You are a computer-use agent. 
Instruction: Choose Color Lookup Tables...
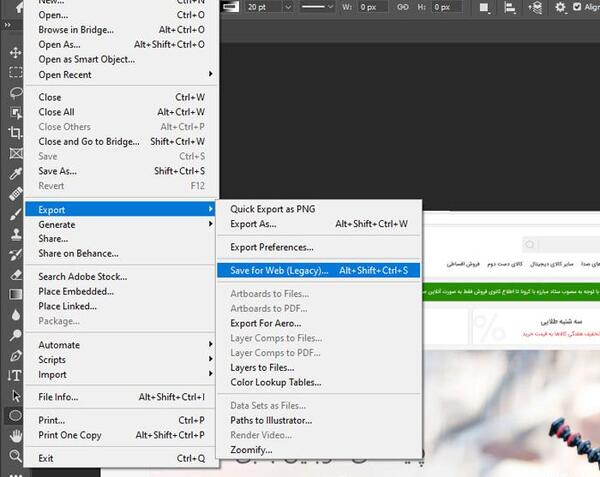pos(318,382)
